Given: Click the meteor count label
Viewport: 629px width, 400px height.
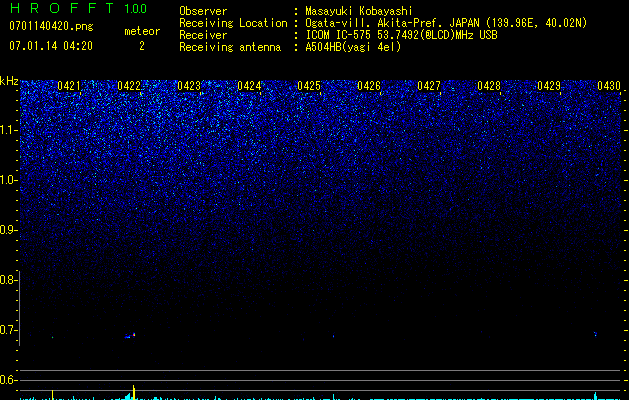Looking at the screenshot, I should 142,31.
